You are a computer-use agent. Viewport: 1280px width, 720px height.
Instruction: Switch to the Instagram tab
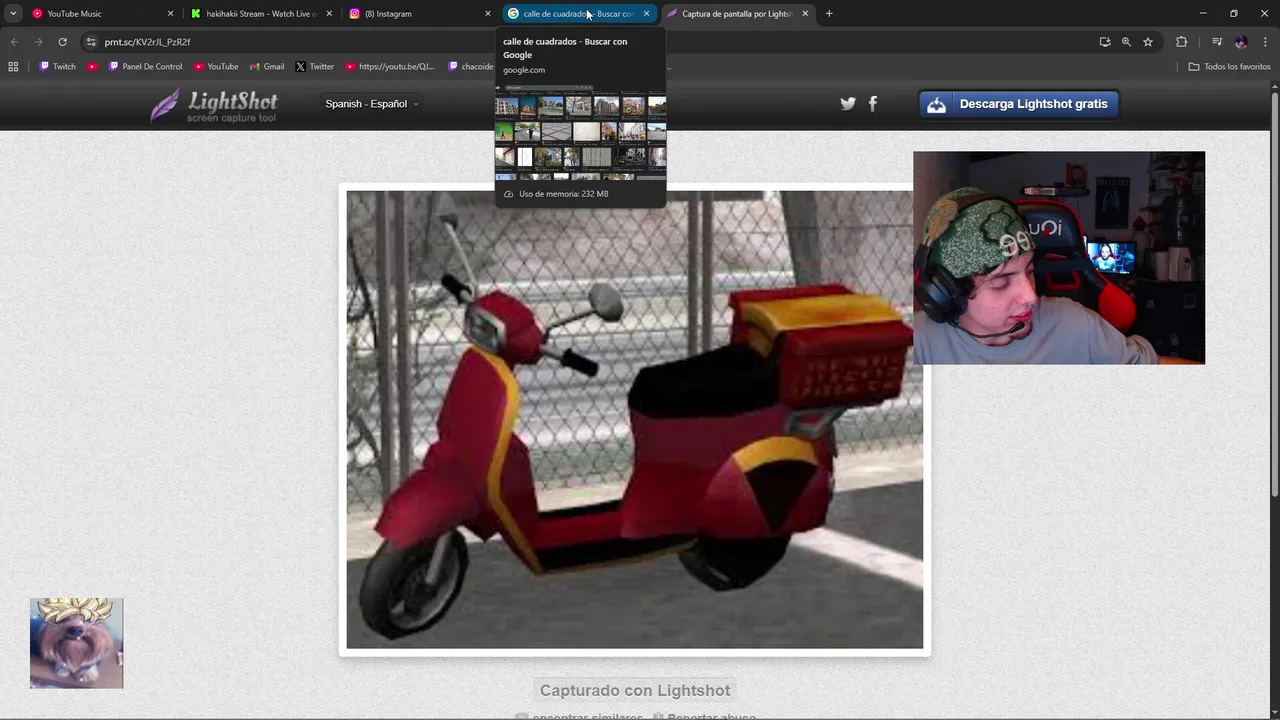pyautogui.click(x=420, y=14)
